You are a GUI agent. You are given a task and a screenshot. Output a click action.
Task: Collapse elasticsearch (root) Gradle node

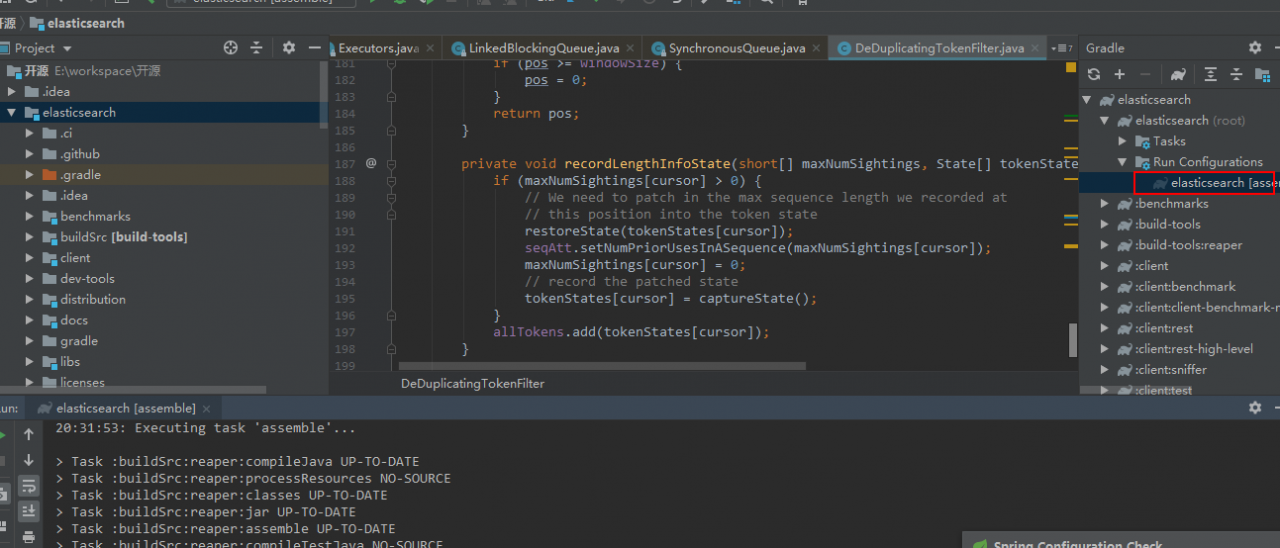pos(1105,121)
